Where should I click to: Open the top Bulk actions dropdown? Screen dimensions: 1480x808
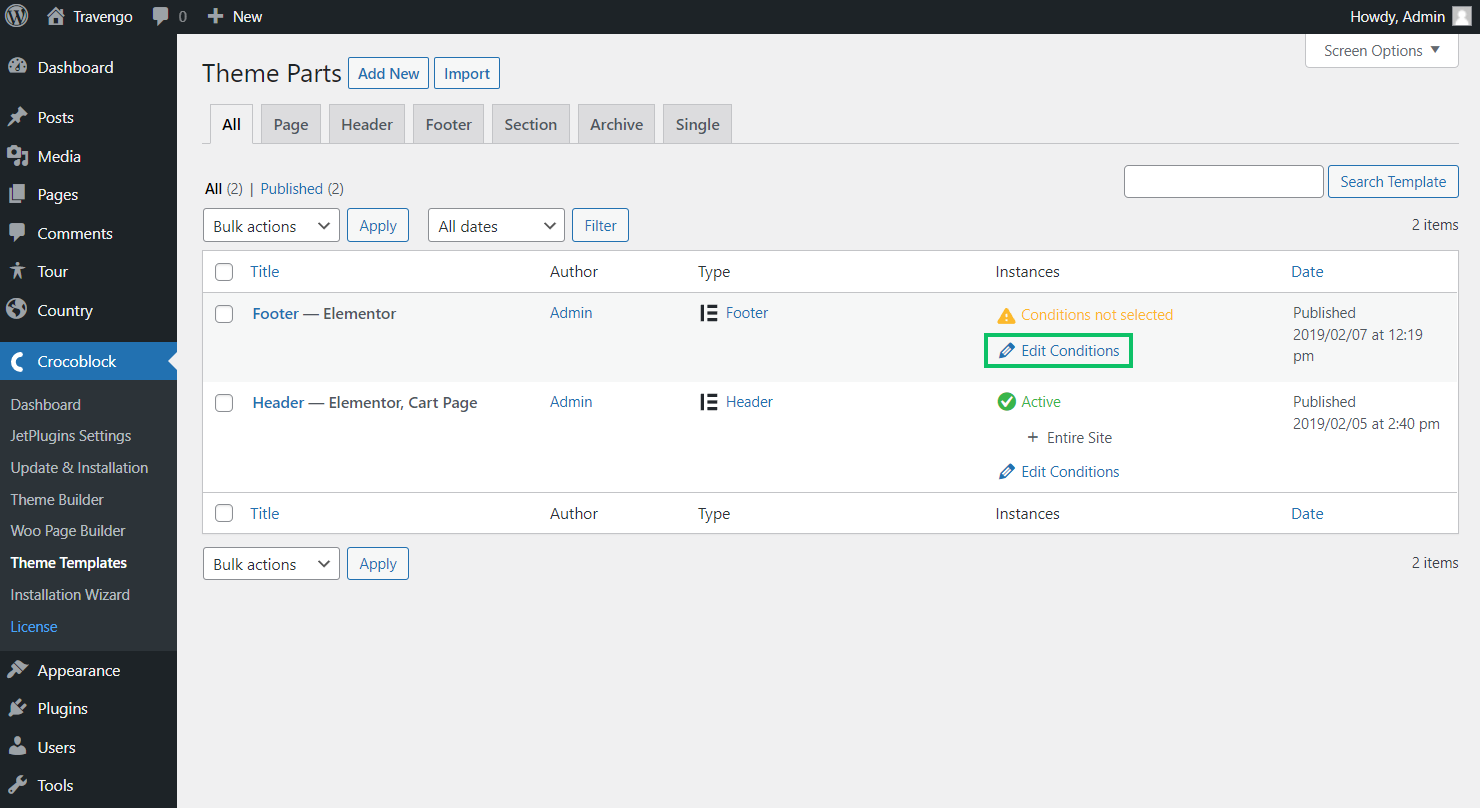271,226
